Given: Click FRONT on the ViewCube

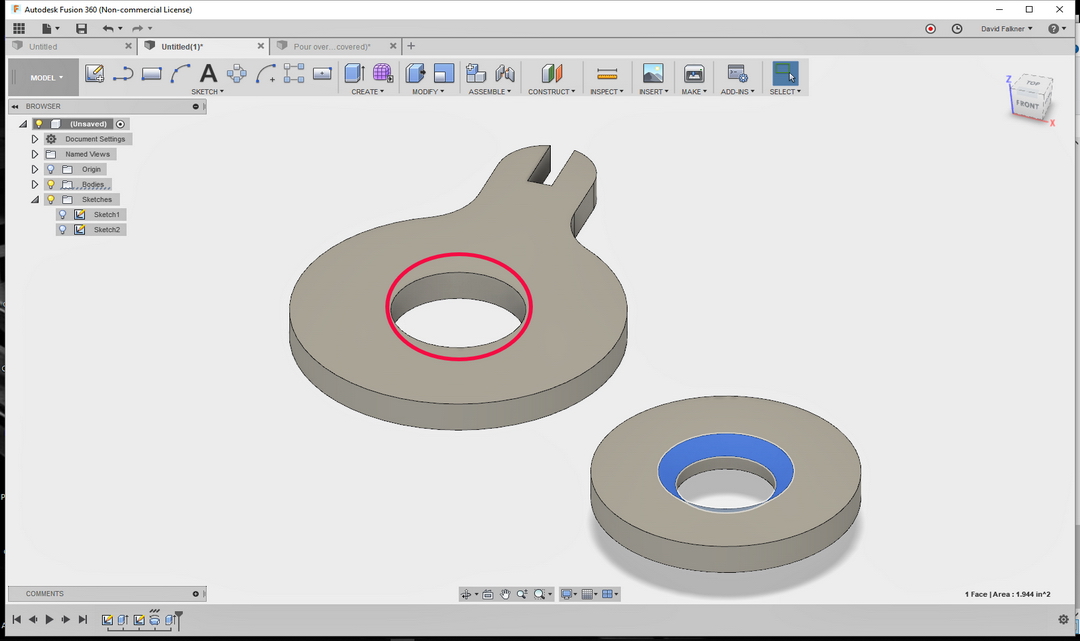Looking at the screenshot, I should tap(1028, 103).
